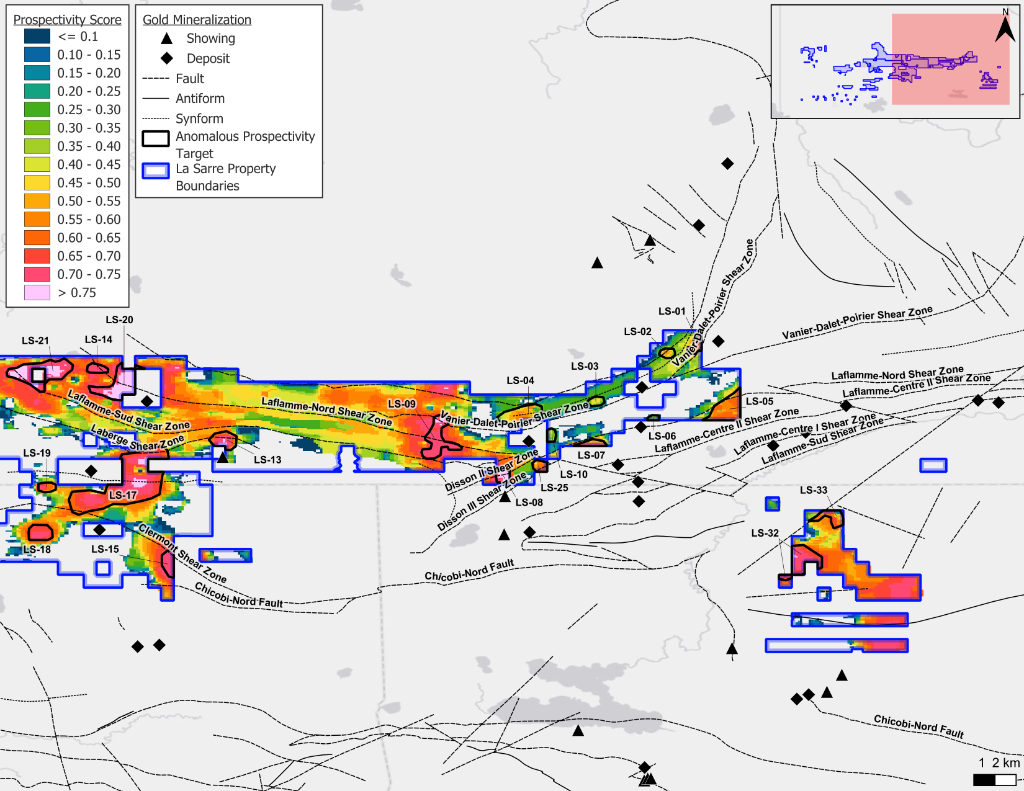Click the 0.40 - 0.45 yellow-green legend swatch

(37, 165)
